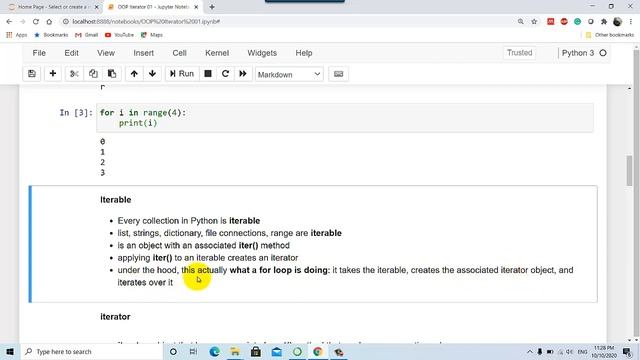This screenshot has width=640, height=360.
Task: Go to the browser home page
Action: click(49, 21)
